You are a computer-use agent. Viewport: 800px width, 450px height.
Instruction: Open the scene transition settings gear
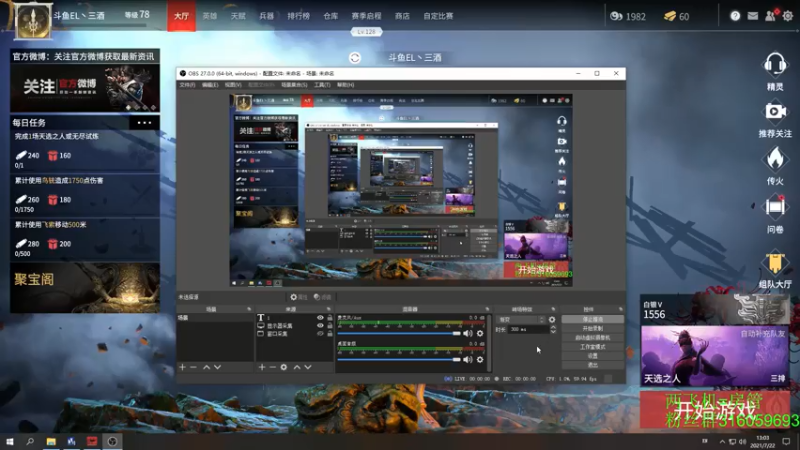click(x=552, y=320)
